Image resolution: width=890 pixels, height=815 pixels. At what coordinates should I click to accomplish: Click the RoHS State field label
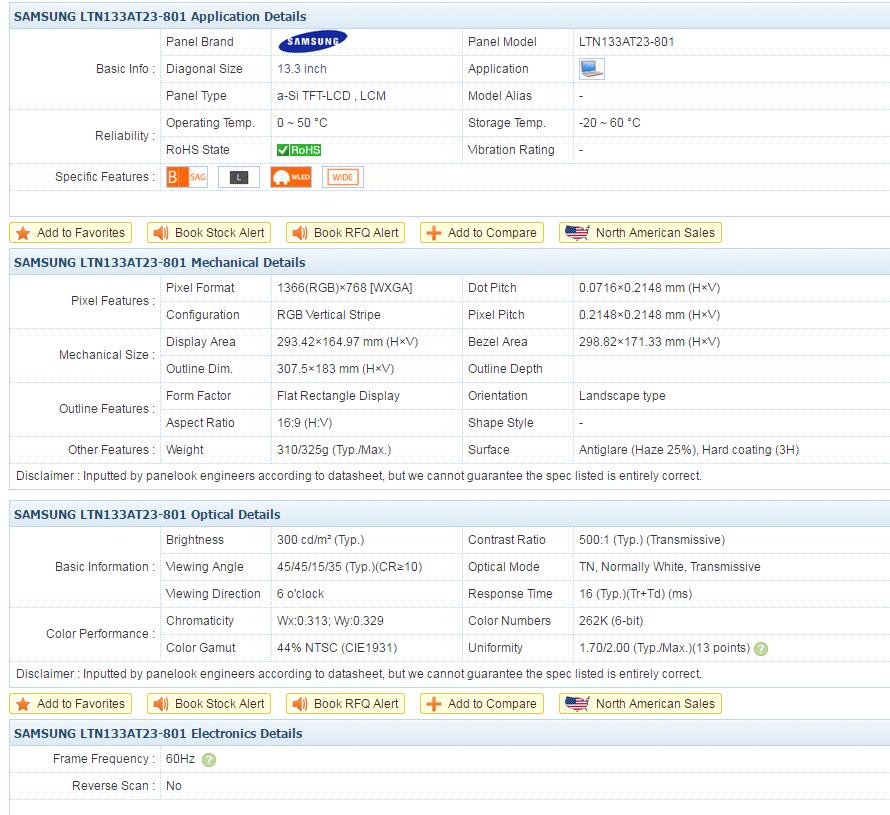198,150
